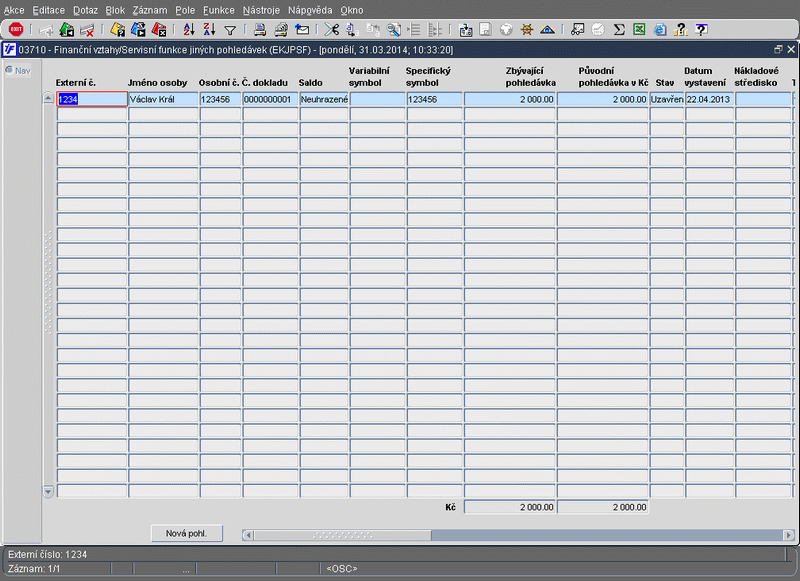800x581 pixels.
Task: Click the print-setup icon beside printer
Action: tap(281, 30)
